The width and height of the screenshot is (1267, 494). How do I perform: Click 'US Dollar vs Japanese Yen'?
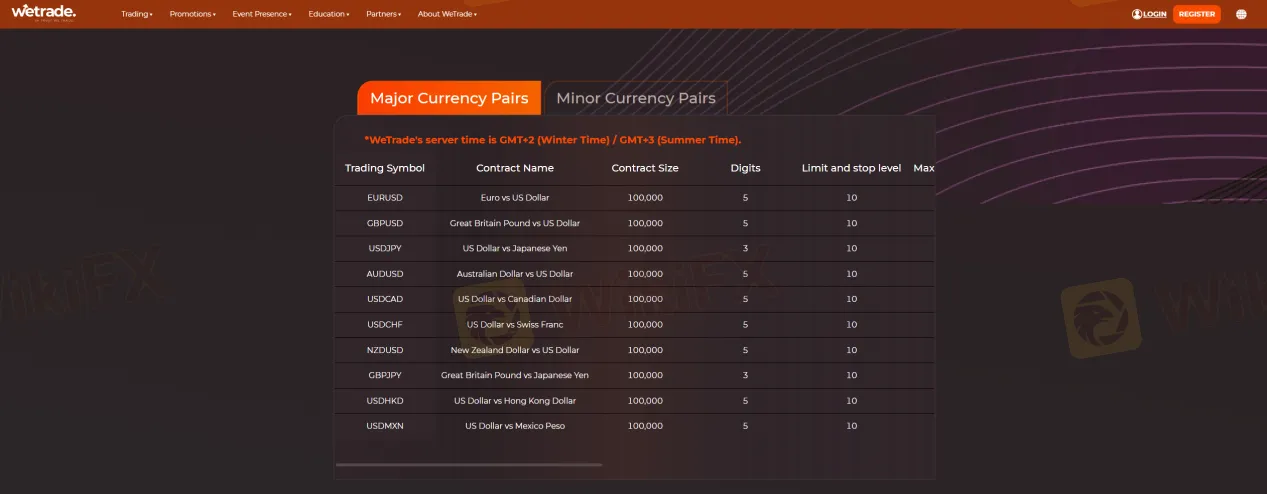click(x=515, y=248)
